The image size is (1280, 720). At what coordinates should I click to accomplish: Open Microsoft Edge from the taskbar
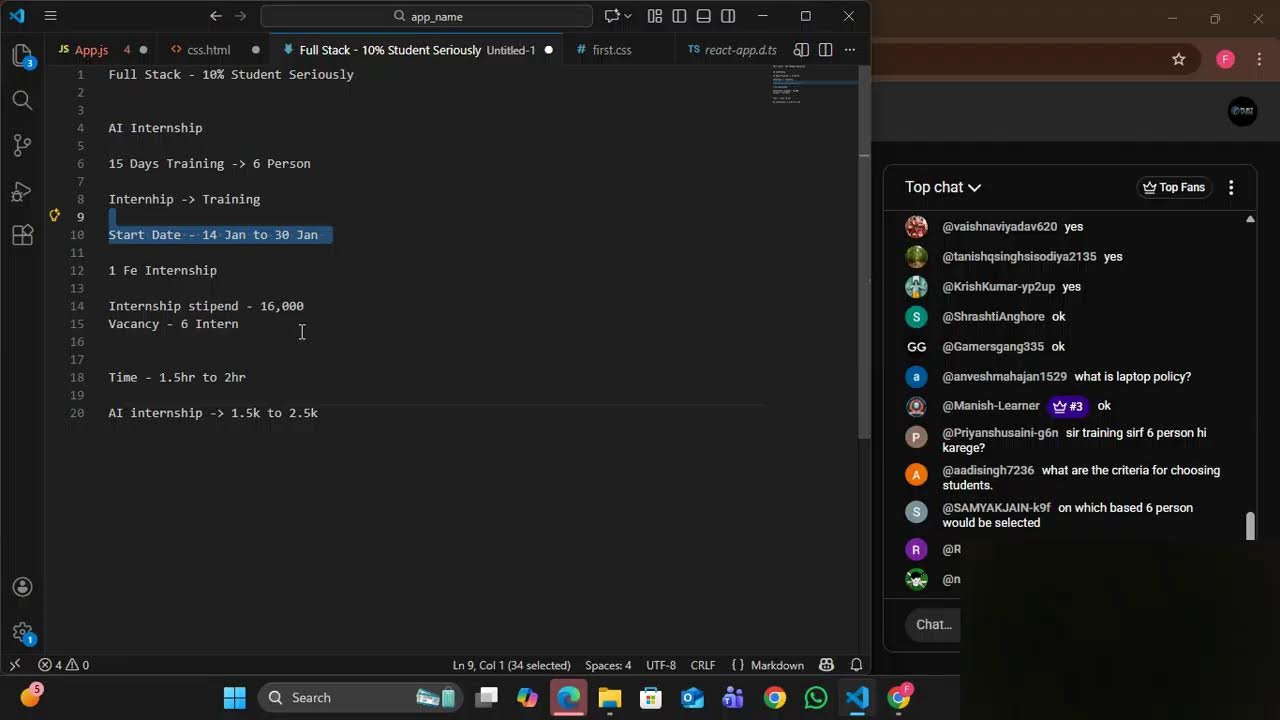pyautogui.click(x=568, y=697)
